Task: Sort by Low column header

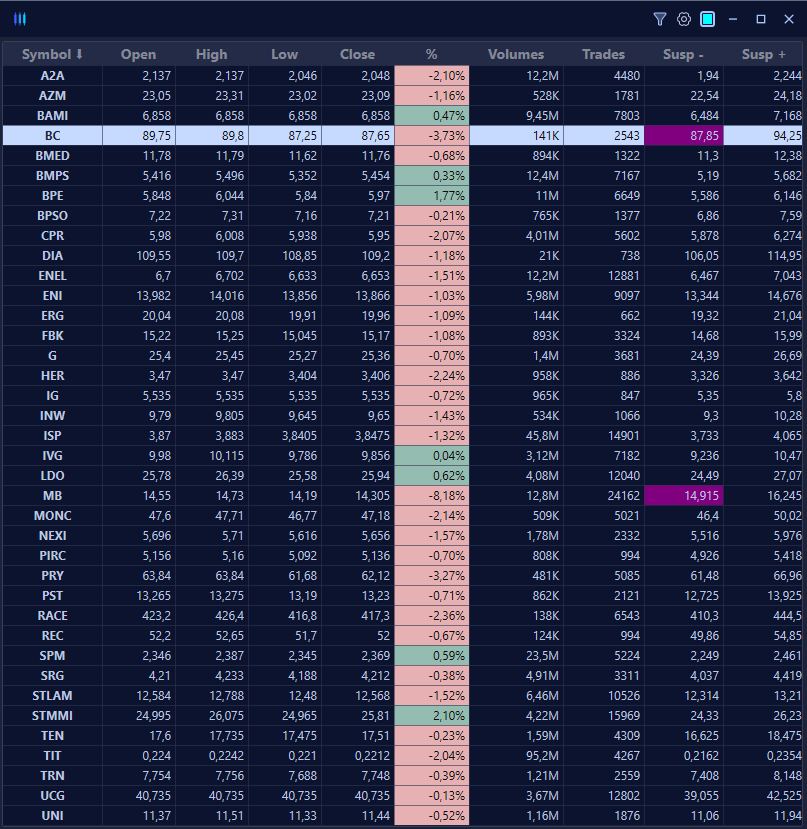Action: pyautogui.click(x=285, y=54)
